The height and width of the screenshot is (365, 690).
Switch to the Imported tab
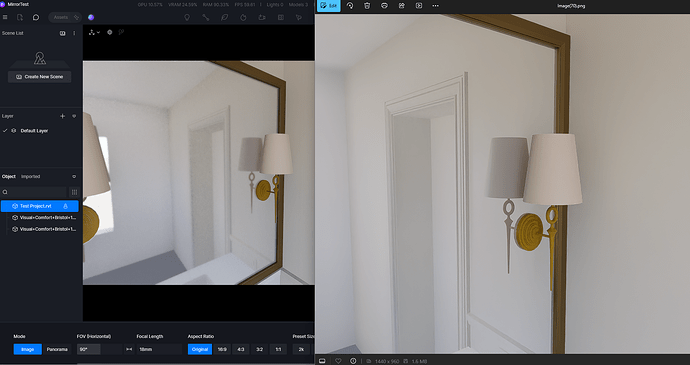[30, 177]
